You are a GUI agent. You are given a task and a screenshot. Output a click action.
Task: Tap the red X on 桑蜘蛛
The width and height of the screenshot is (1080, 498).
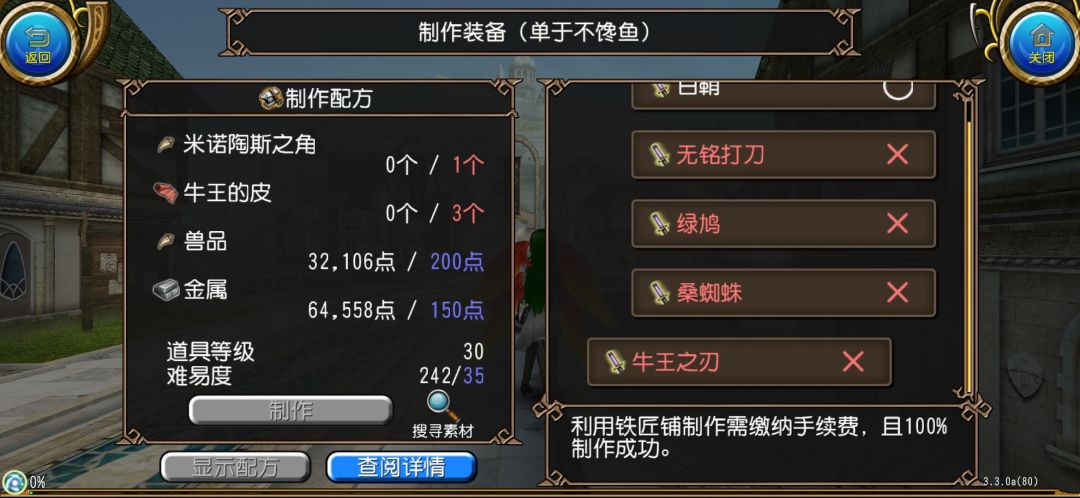point(897,293)
